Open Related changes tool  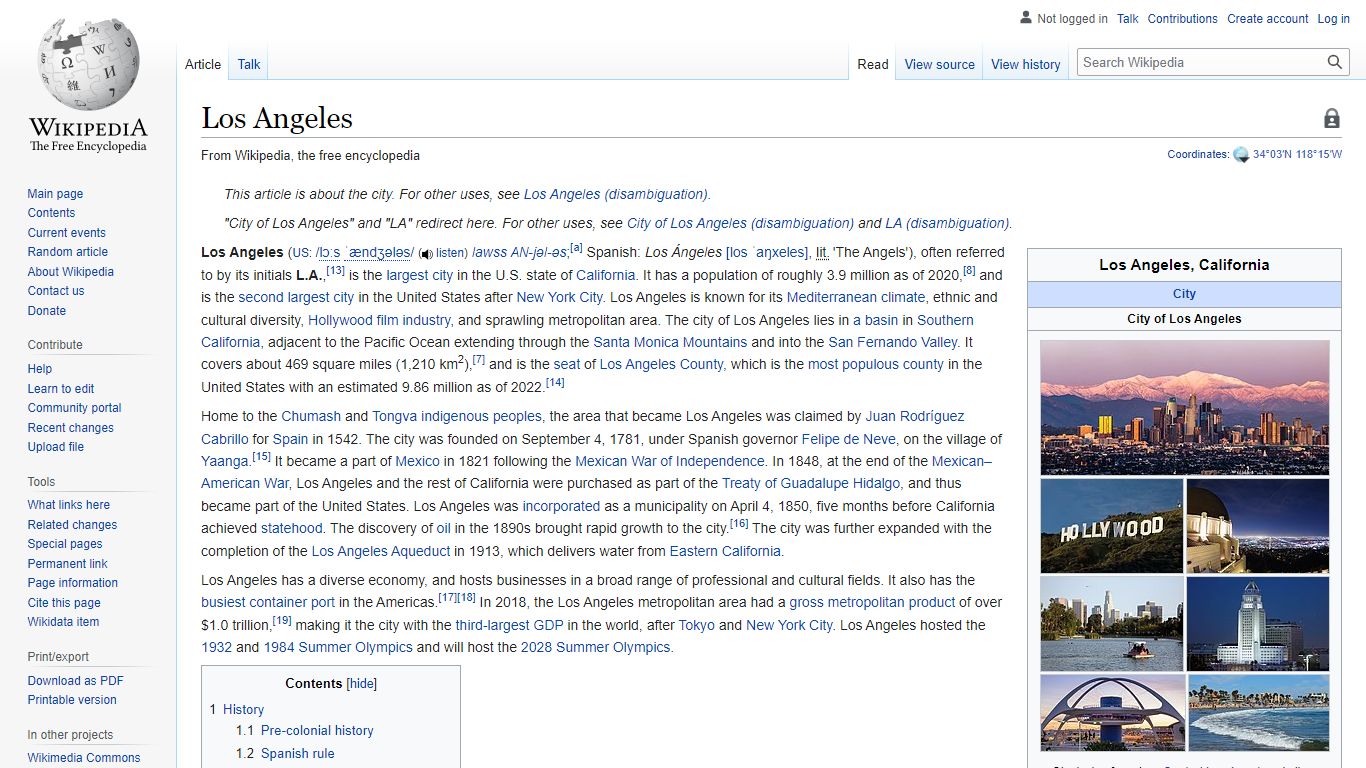tap(72, 525)
